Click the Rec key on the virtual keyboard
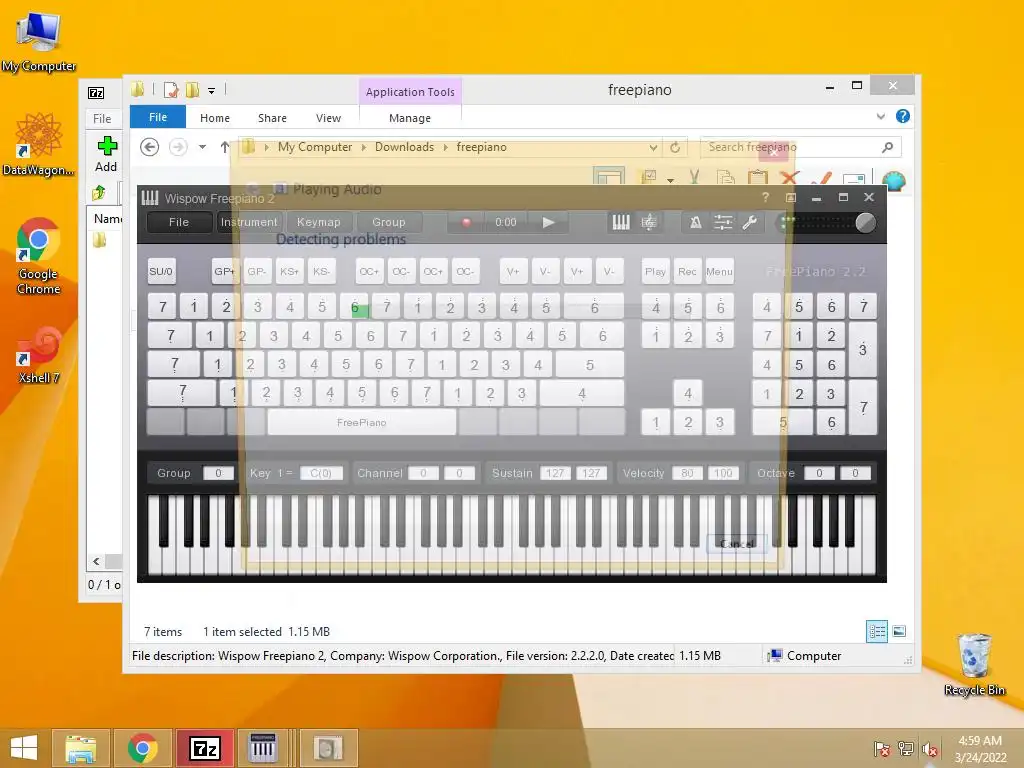This screenshot has height=768, width=1024. (687, 272)
